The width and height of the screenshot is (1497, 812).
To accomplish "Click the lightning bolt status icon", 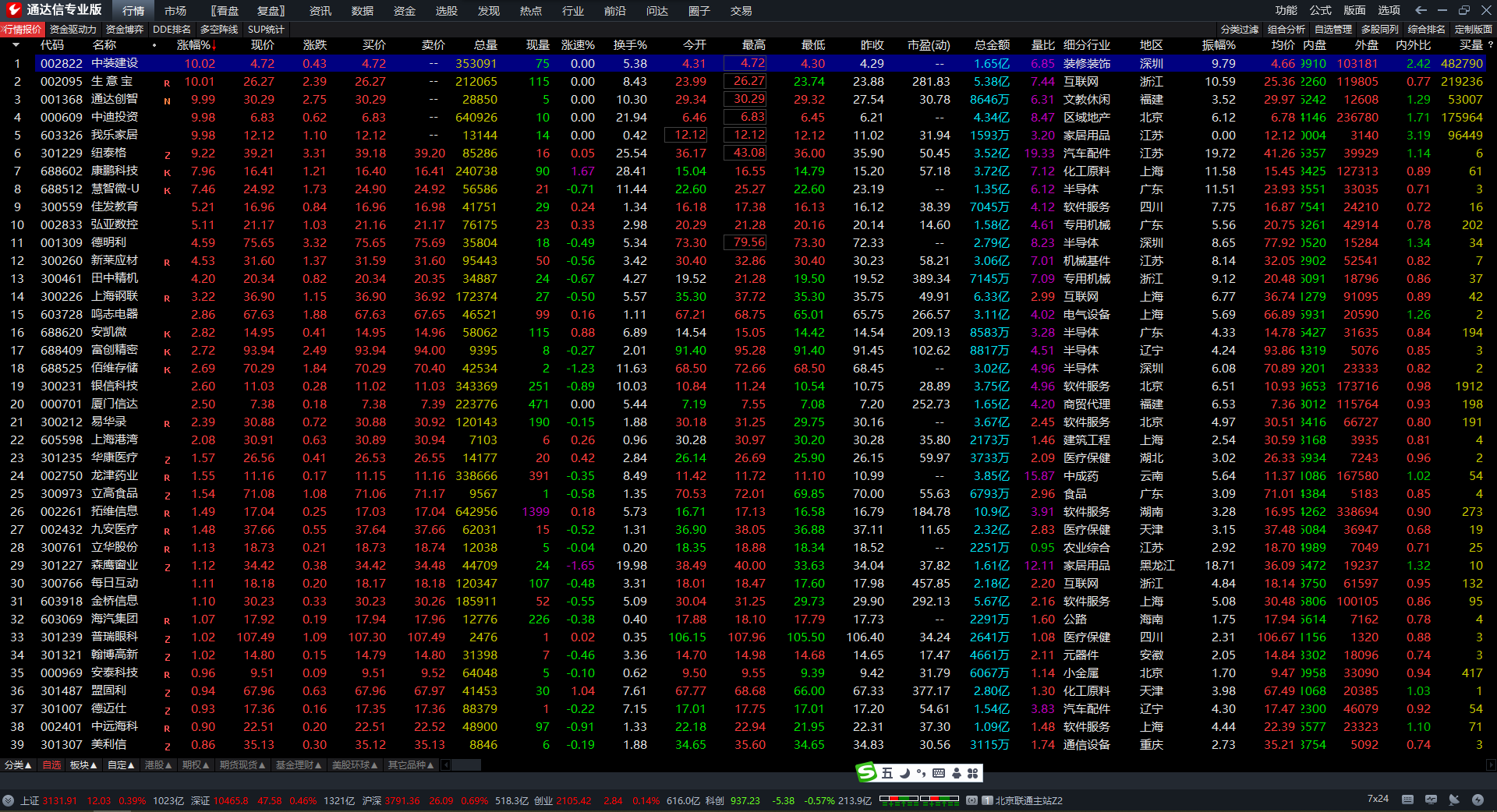I will (x=1478, y=800).
